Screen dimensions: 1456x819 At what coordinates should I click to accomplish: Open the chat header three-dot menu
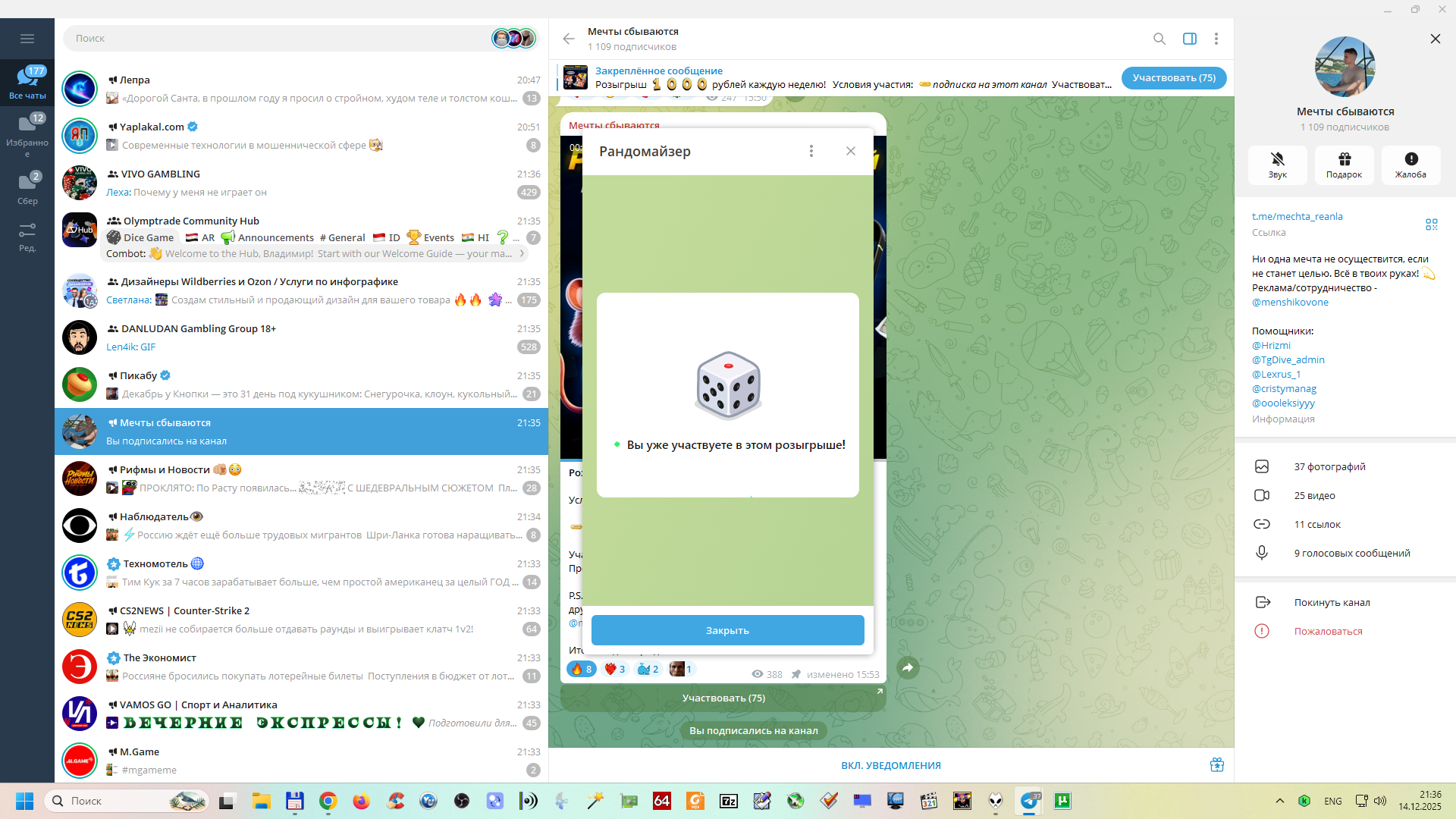coord(1216,39)
